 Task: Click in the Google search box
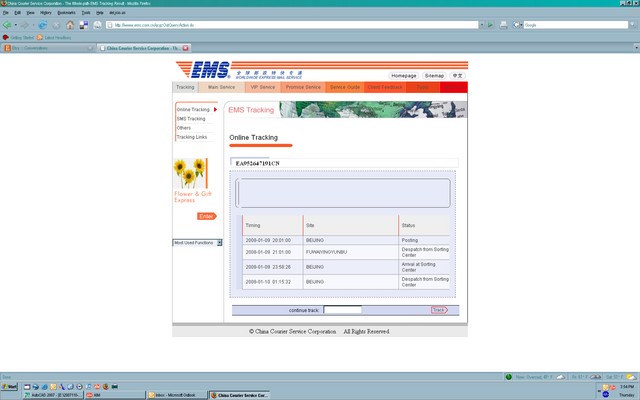(x=576, y=25)
